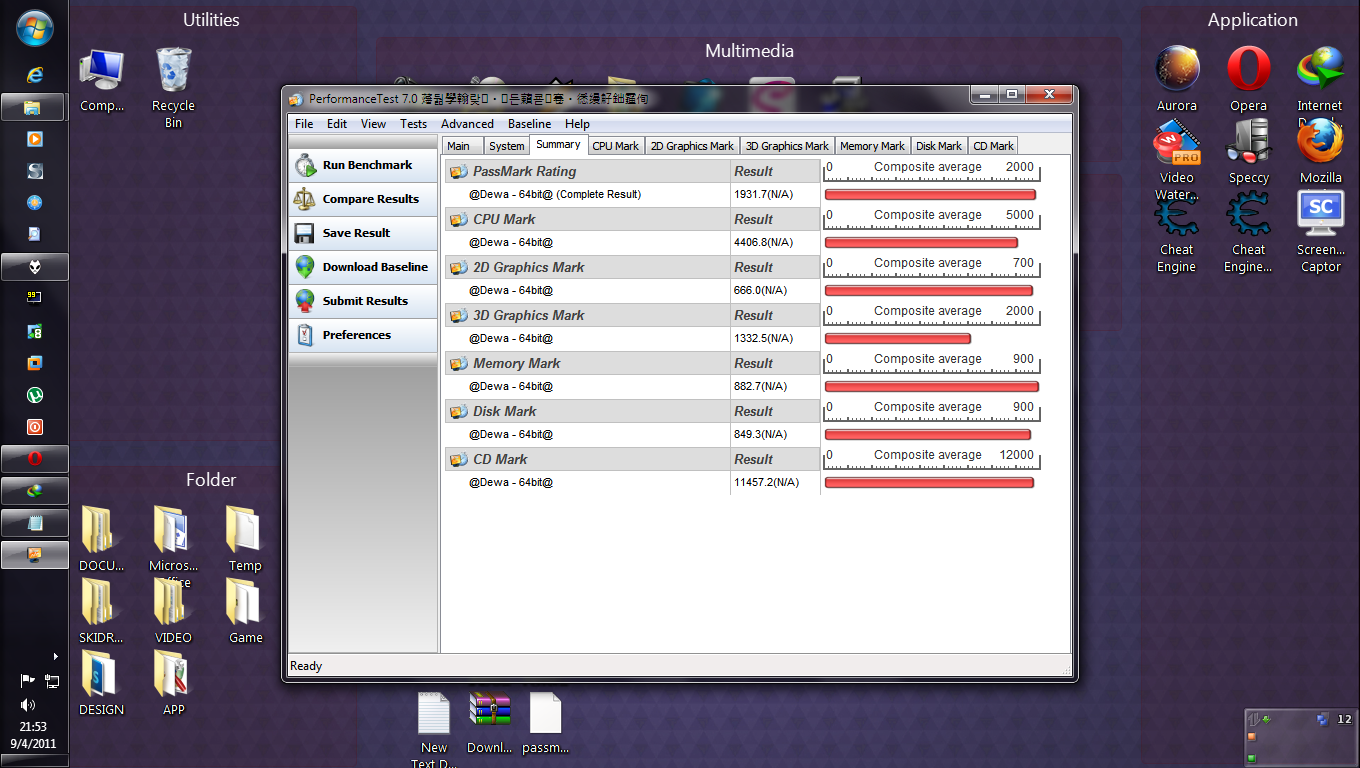Click the 3D Graphics Mark red result bar
This screenshot has height=768, width=1360.
click(898, 339)
